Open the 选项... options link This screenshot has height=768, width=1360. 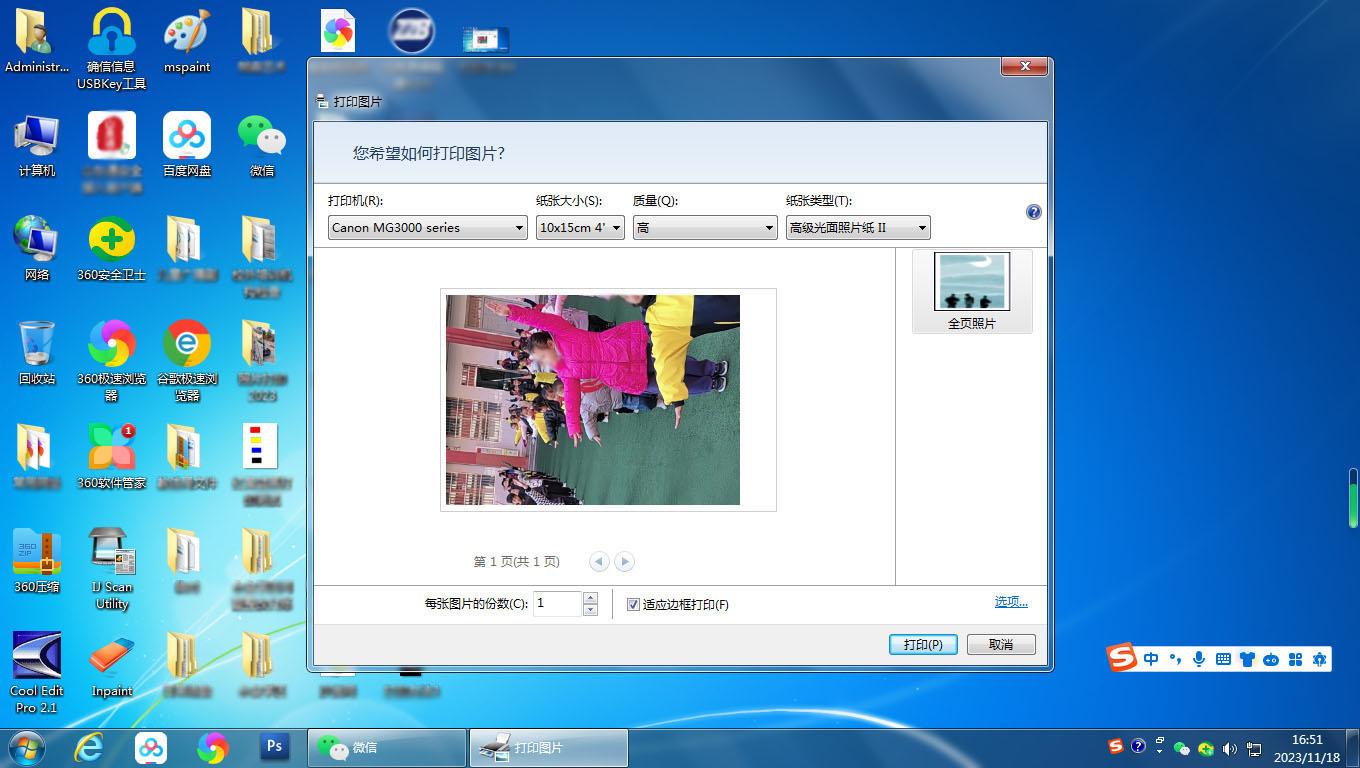tap(1010, 602)
